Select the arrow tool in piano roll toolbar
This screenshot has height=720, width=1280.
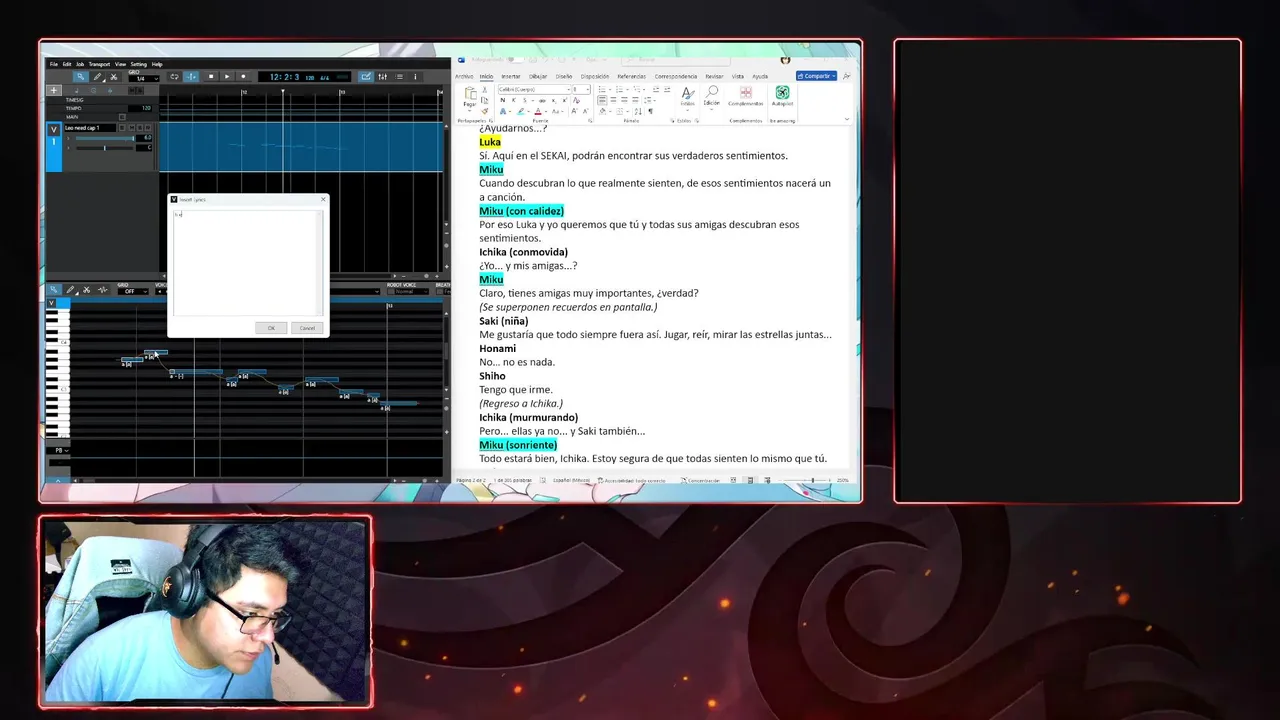point(54,290)
